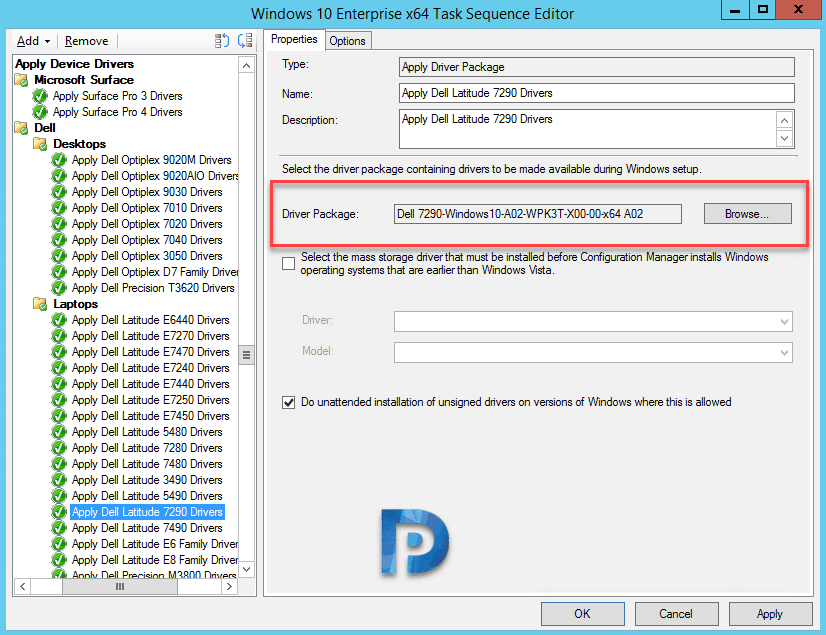Uncheck unattended installation of unsigned drivers
Screen dimensions: 826x635
[288, 403]
